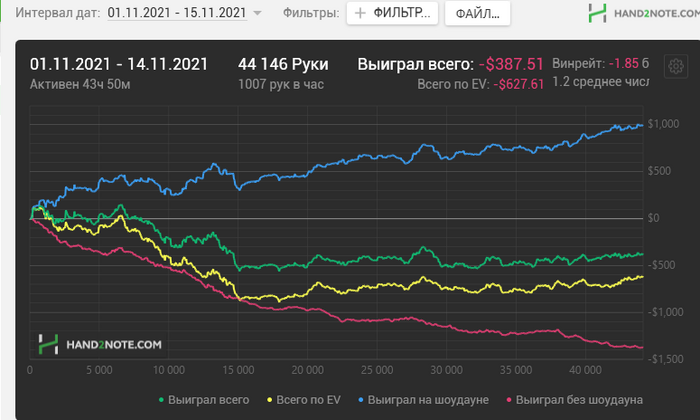Click the yellow legend dot for Всего по EV
This screenshot has height=420, width=700.
click(269, 400)
